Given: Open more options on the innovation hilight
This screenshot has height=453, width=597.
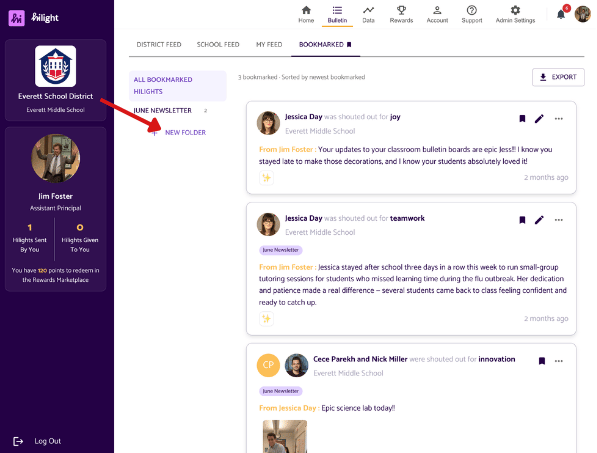Looking at the screenshot, I should 559,361.
